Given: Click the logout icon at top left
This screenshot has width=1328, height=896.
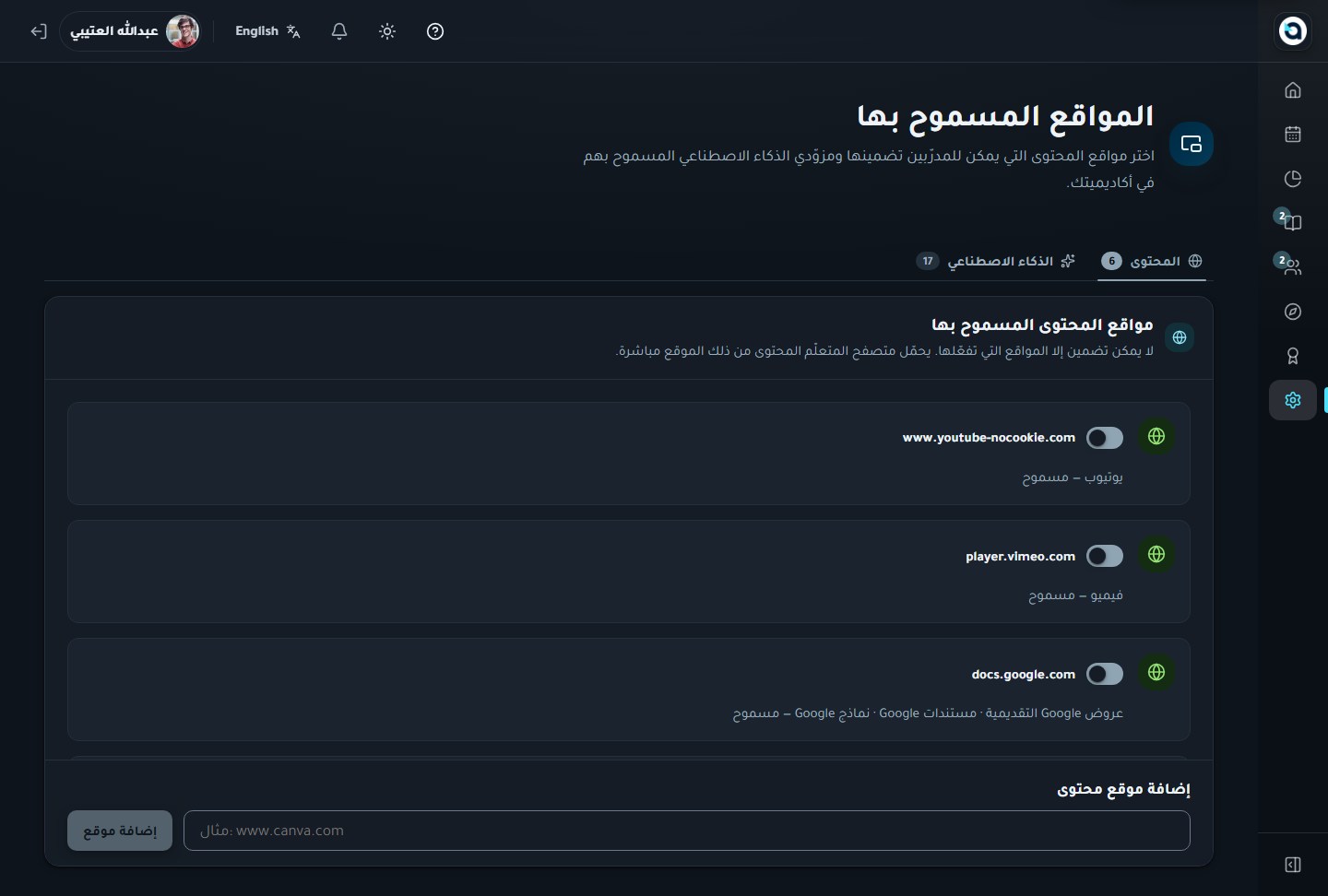Looking at the screenshot, I should 38,31.
